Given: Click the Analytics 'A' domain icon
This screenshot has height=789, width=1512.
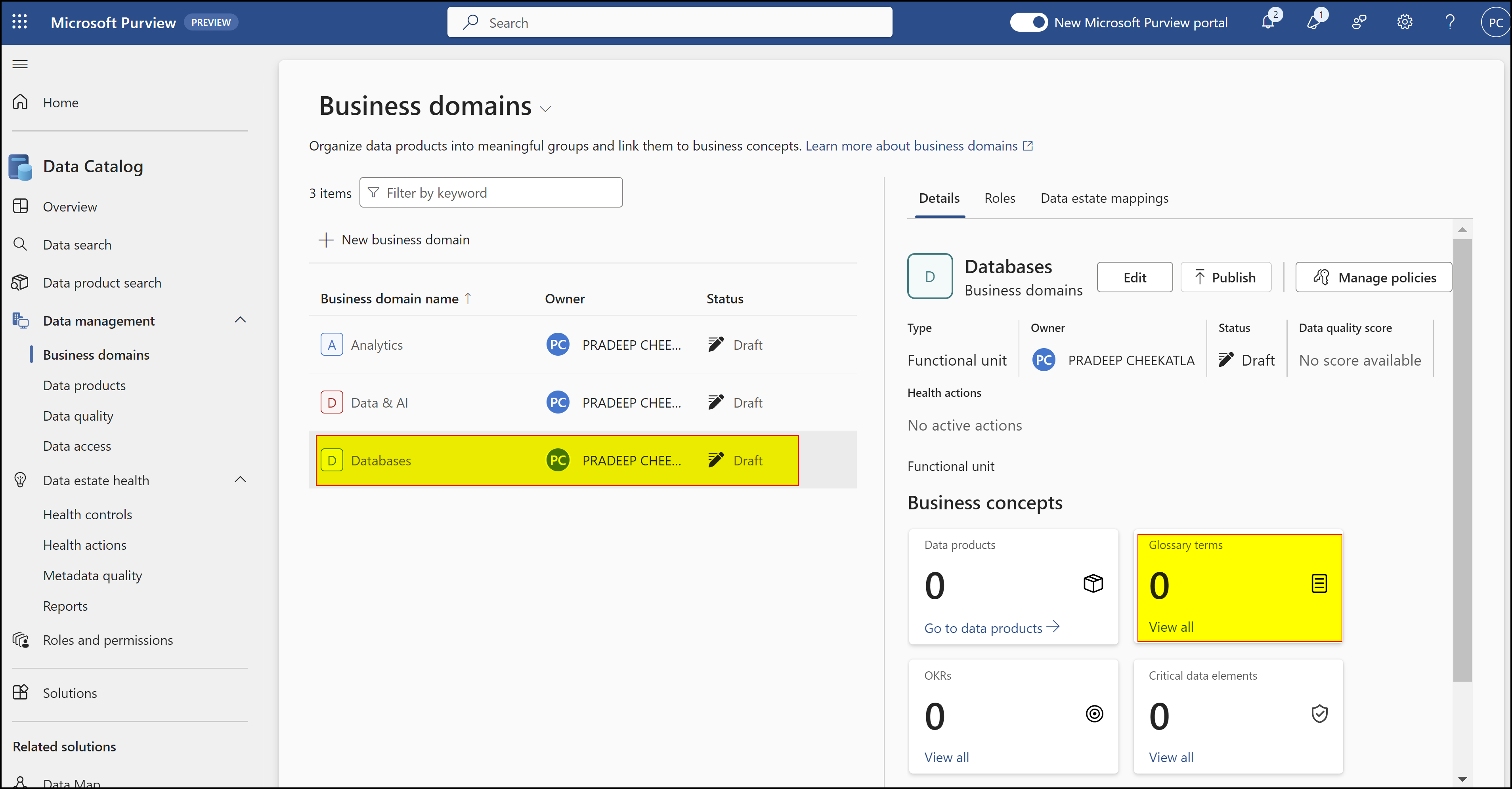Looking at the screenshot, I should 332,344.
